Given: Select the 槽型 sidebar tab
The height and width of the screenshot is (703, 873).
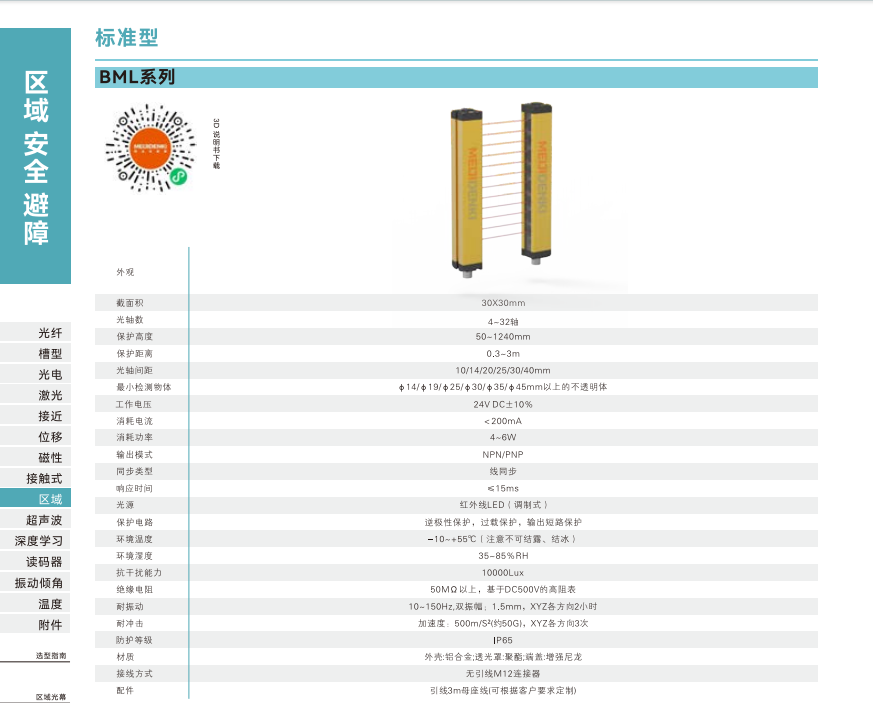Looking at the screenshot, I should click(x=49, y=354).
